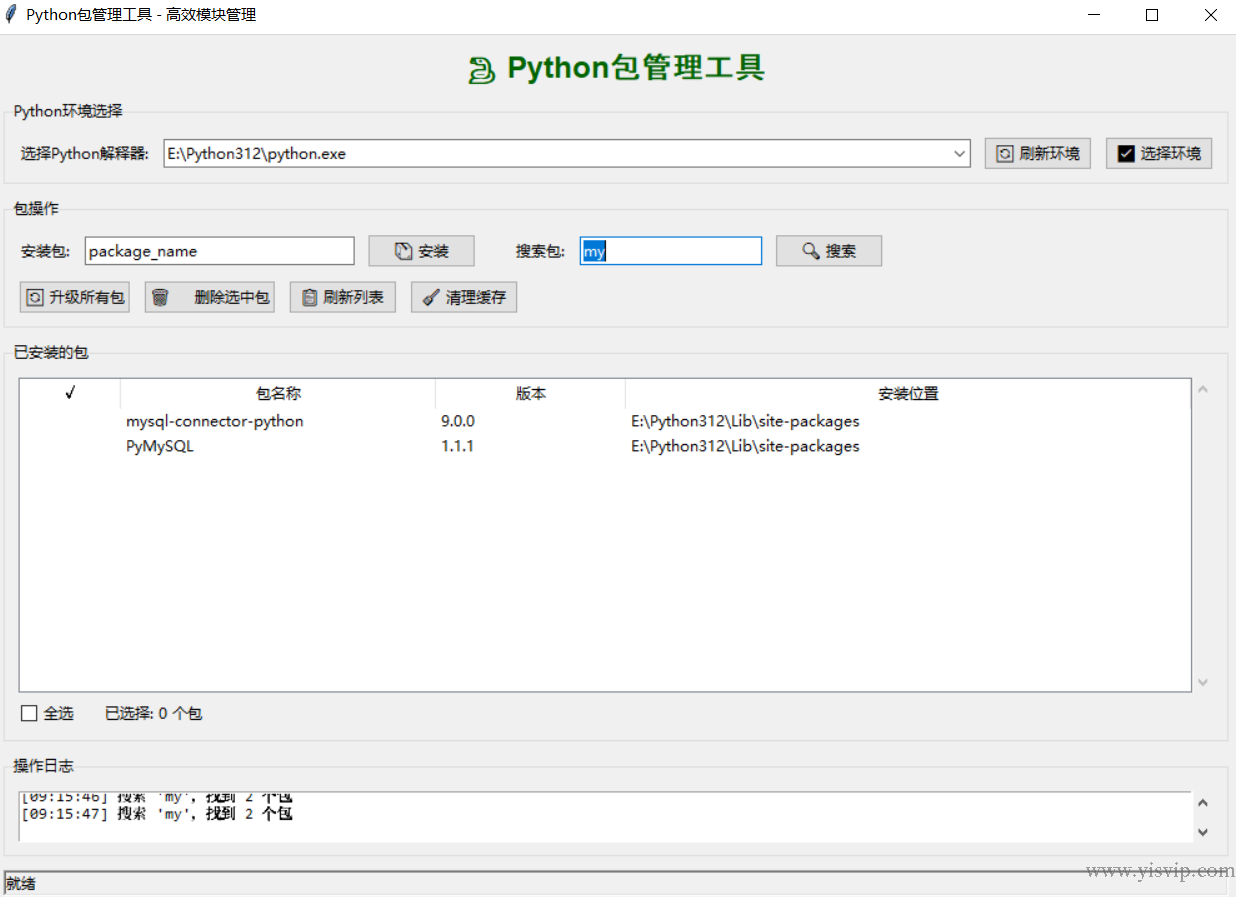Click the Python snake logo in the title

coord(481,67)
